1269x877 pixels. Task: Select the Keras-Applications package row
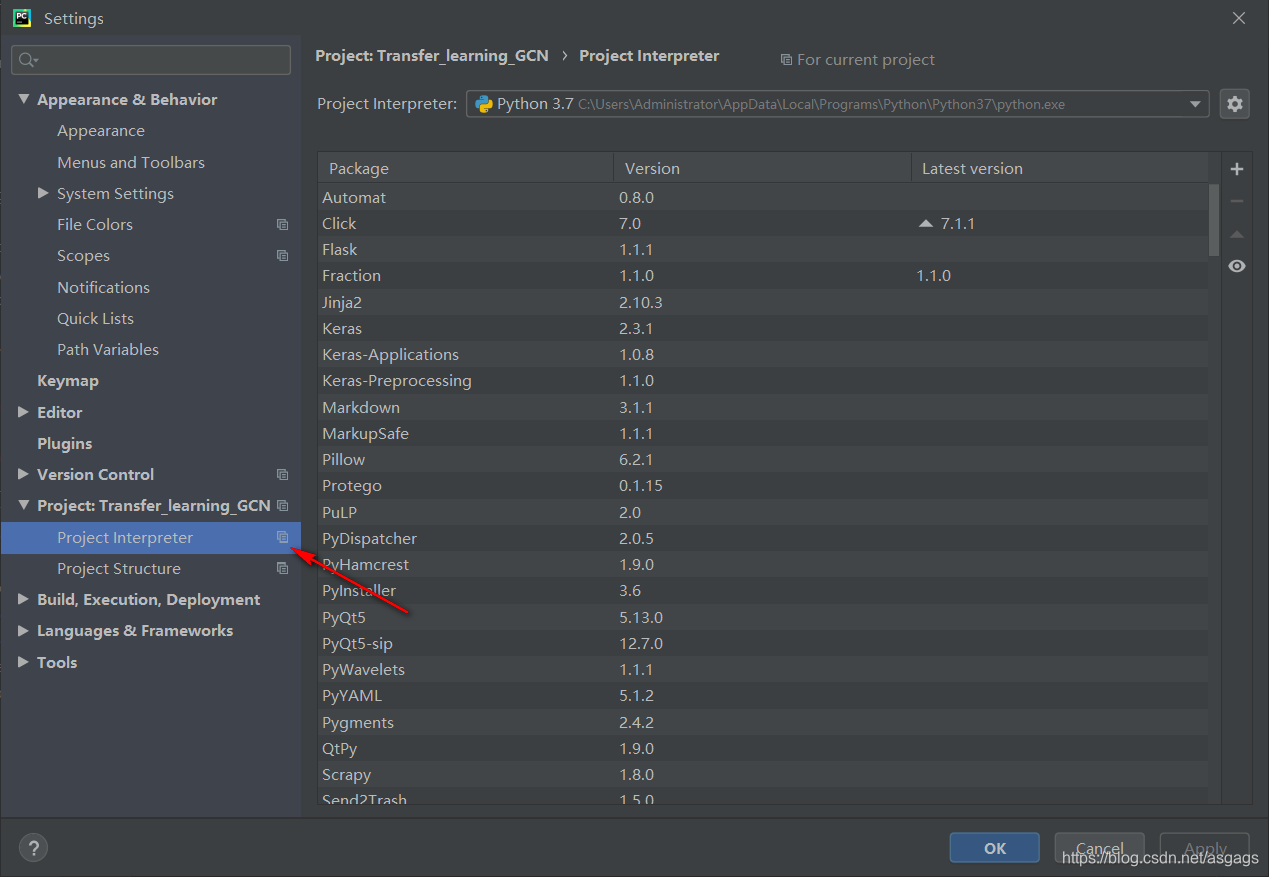[763, 355]
